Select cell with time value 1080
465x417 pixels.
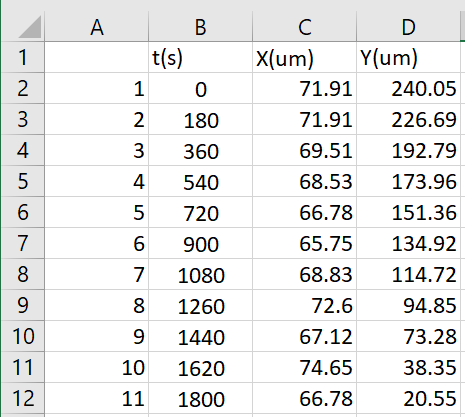200,274
